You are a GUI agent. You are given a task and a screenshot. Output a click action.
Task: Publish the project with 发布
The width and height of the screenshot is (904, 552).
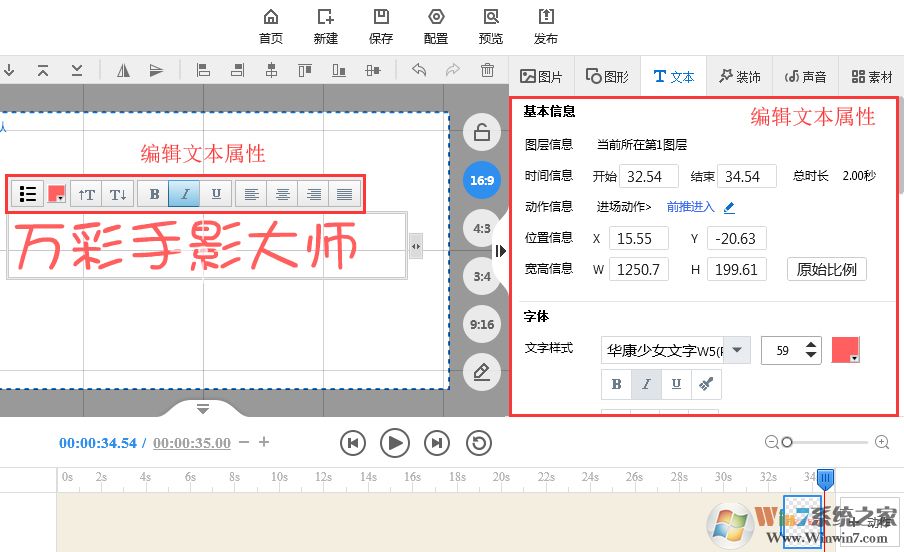pyautogui.click(x=545, y=26)
